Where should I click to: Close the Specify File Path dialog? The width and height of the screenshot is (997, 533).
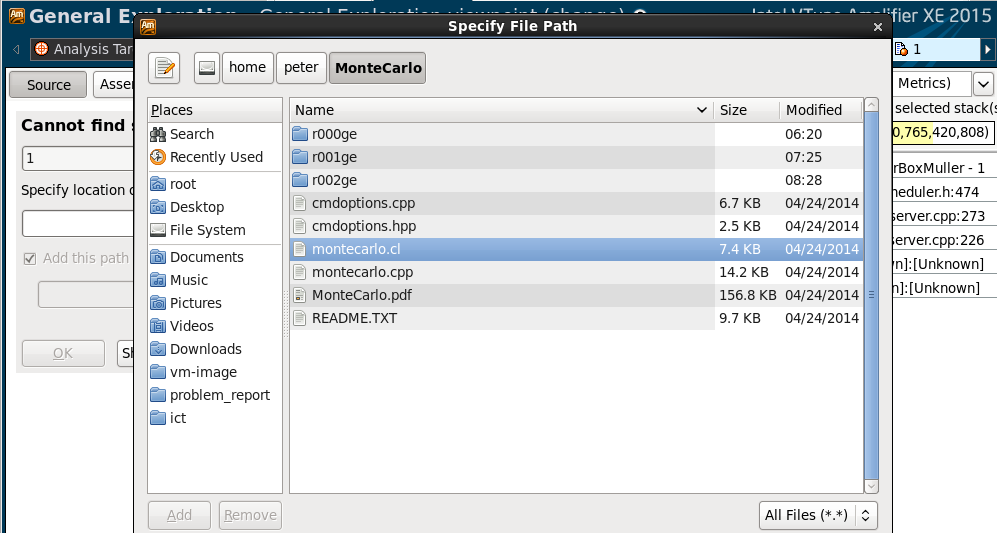coord(877,27)
